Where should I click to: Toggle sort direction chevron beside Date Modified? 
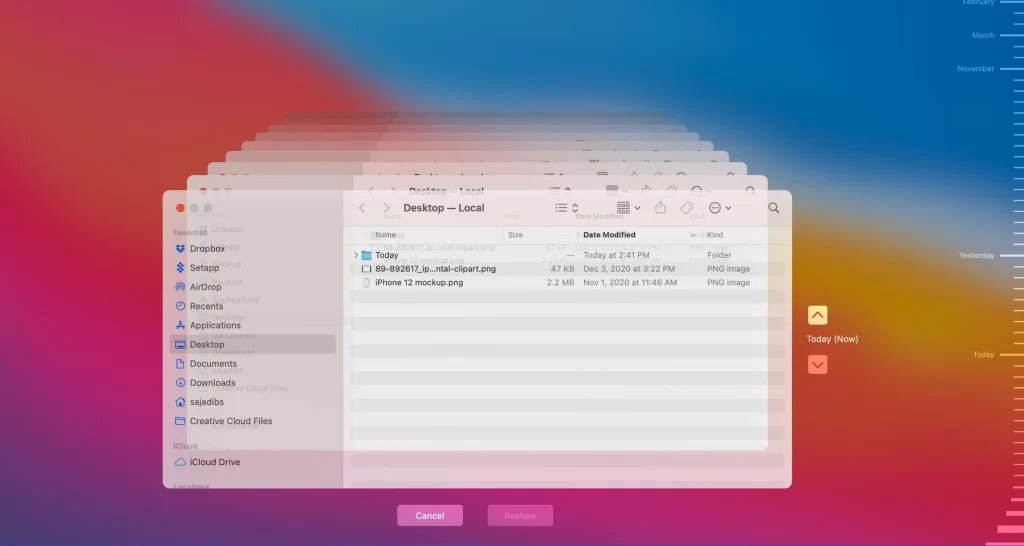(x=692, y=234)
